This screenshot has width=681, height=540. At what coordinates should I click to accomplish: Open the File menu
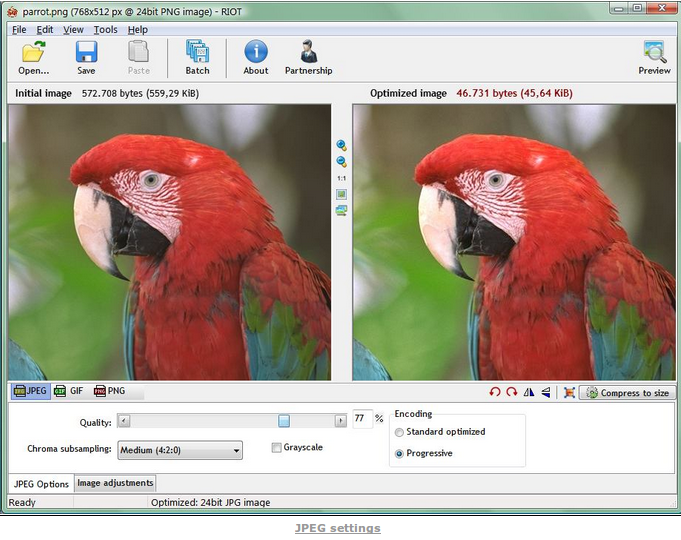point(19,30)
